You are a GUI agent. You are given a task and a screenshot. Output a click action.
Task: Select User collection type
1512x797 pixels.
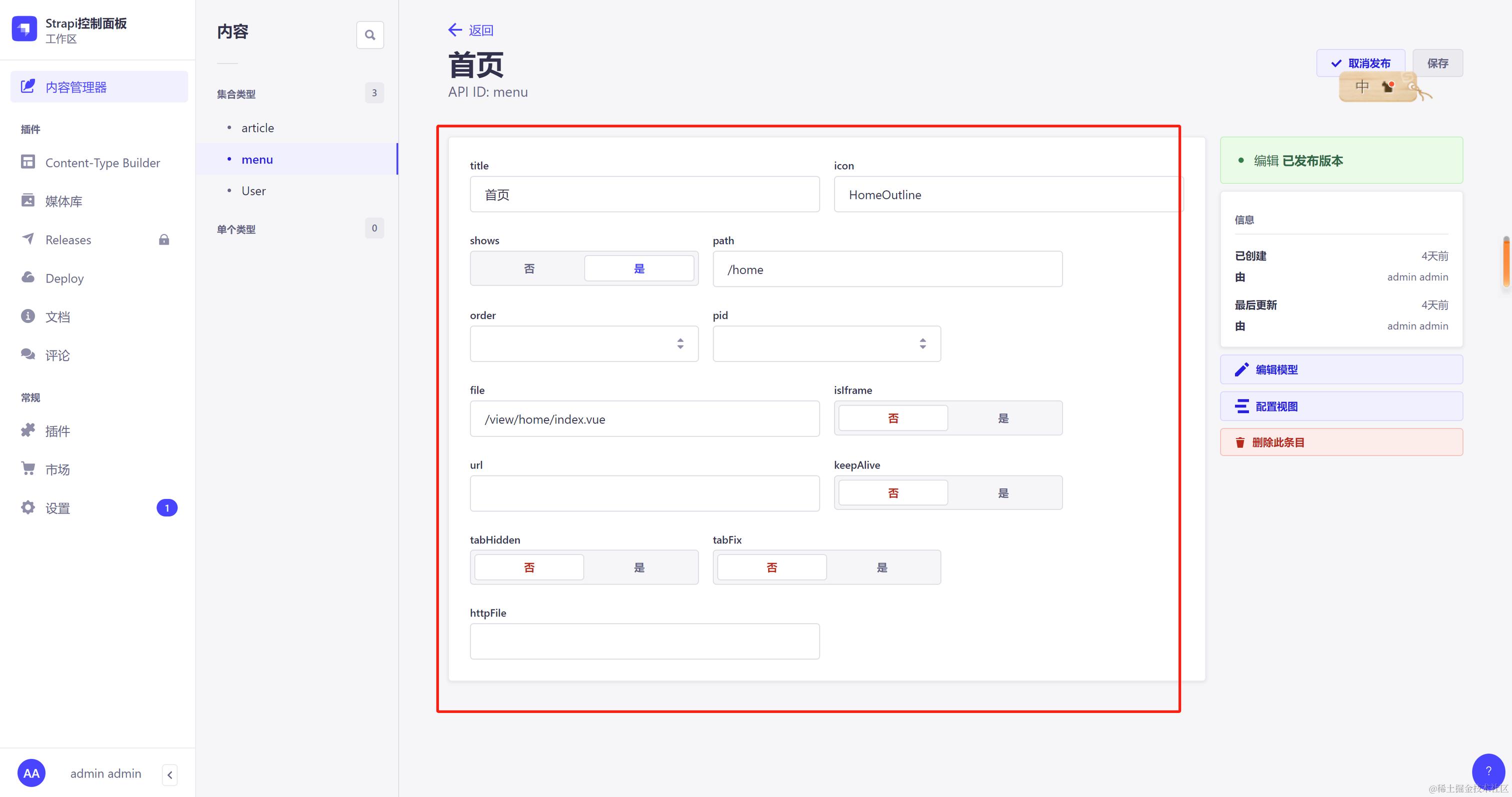253,190
